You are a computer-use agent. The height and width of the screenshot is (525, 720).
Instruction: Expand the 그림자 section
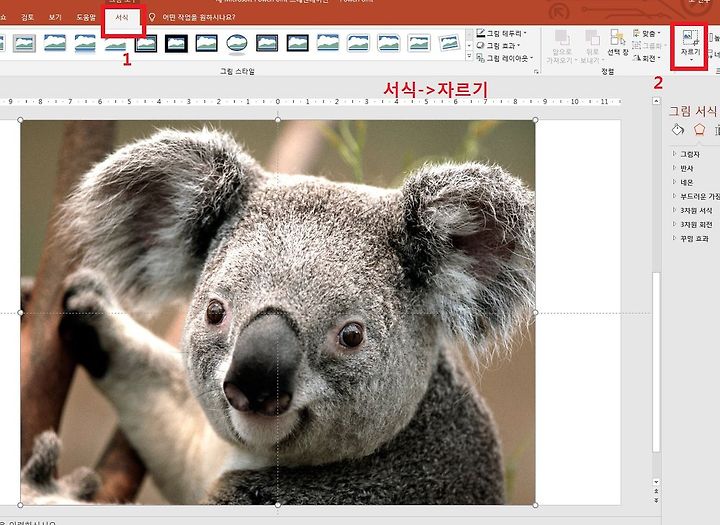(686, 154)
